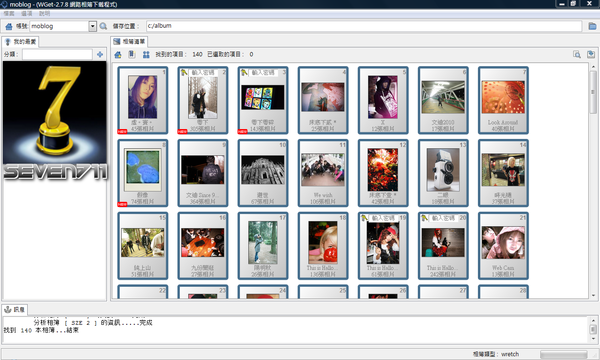The width and height of the screenshot is (600, 360).
Task: Click the blue plus icon beside category field
Action: click(x=100, y=54)
